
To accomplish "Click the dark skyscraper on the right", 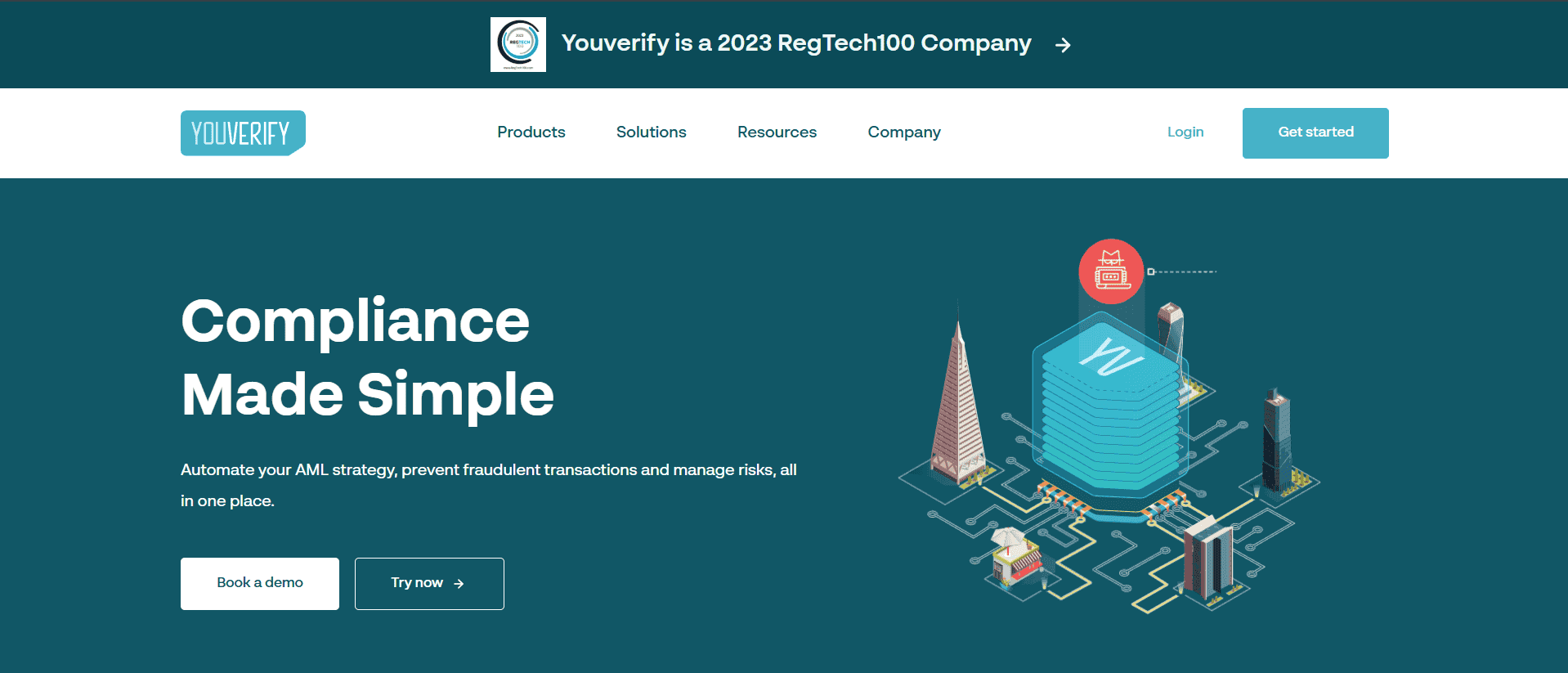I will pyautogui.click(x=1276, y=440).
